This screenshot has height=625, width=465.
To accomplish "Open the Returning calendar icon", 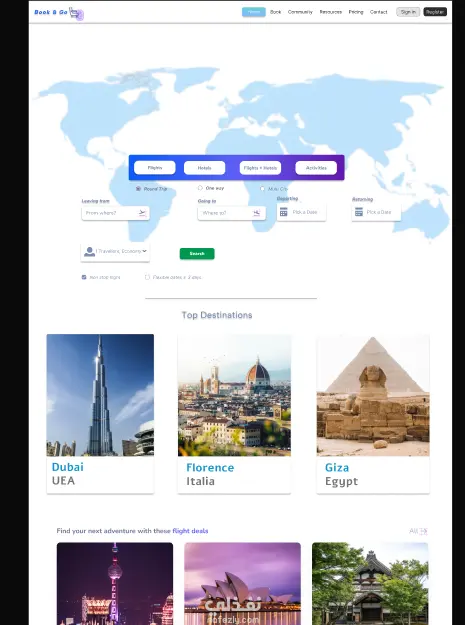I will coord(359,212).
